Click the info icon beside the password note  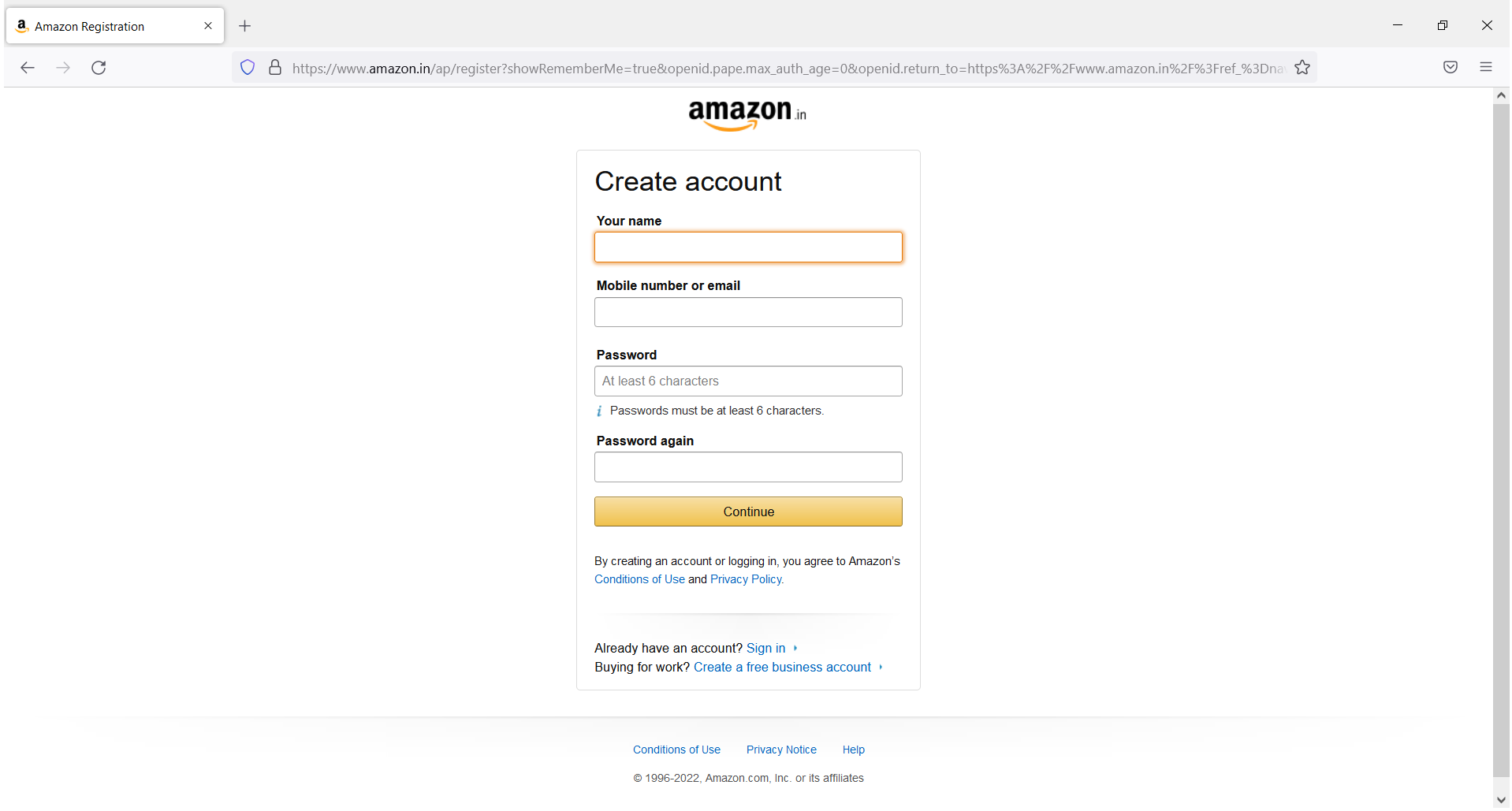598,411
